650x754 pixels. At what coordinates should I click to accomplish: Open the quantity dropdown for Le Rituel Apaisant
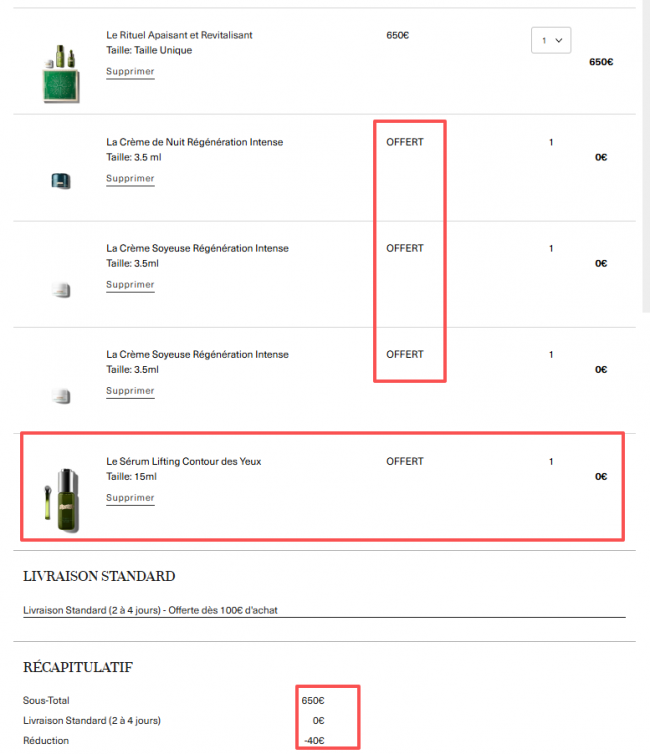coord(550,40)
